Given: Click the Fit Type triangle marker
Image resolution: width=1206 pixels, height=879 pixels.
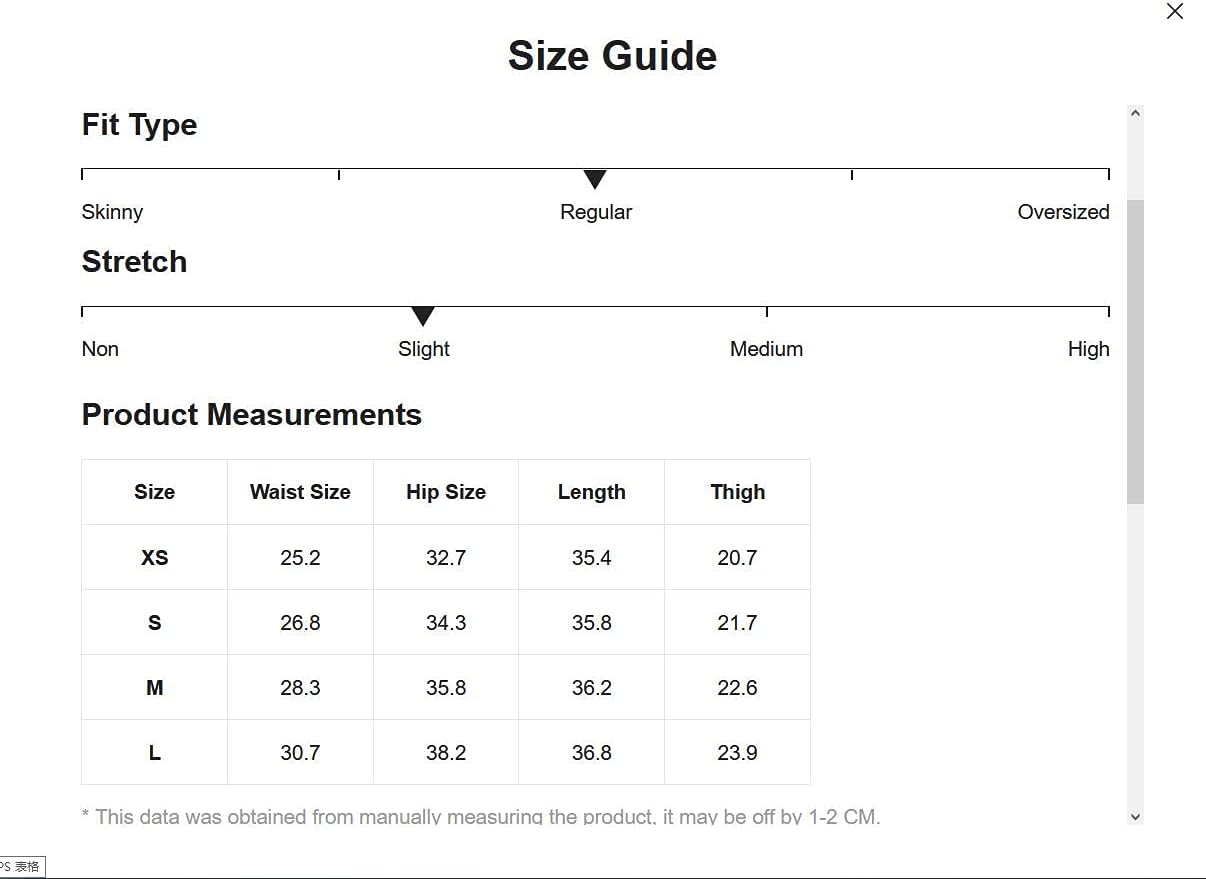Looking at the screenshot, I should click(595, 179).
